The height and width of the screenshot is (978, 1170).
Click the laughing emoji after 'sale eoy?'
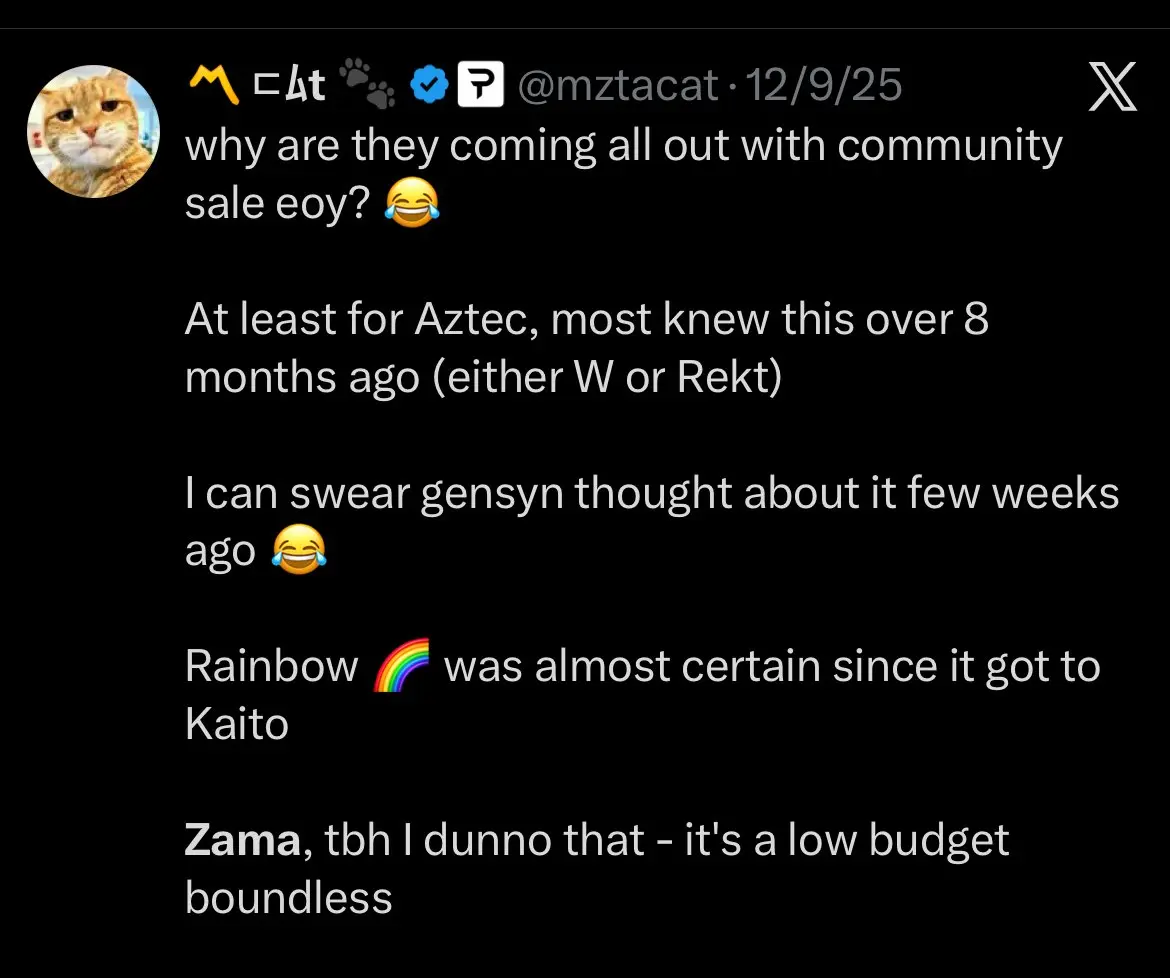coord(412,204)
